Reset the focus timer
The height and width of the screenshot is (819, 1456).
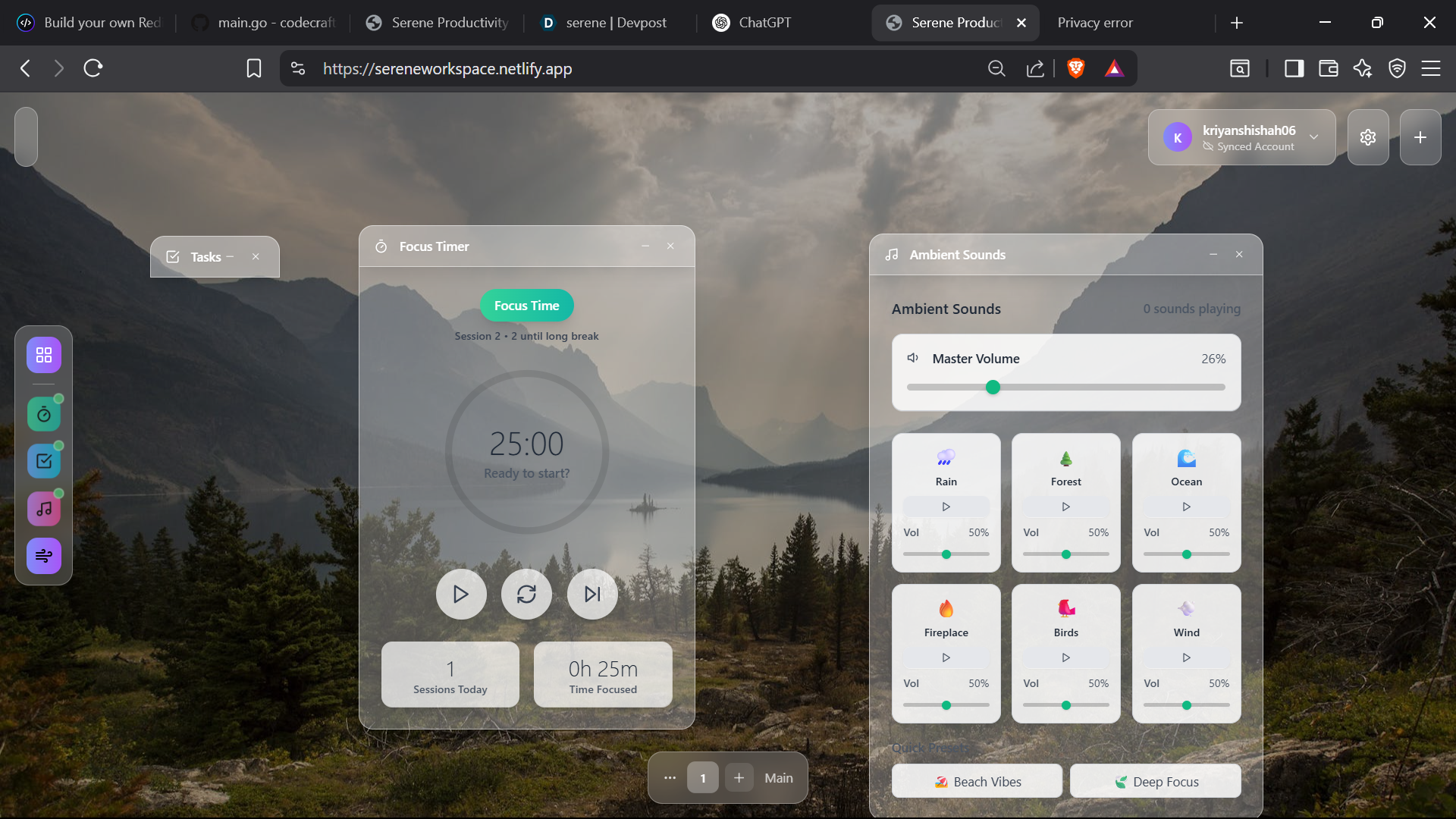[x=526, y=594]
